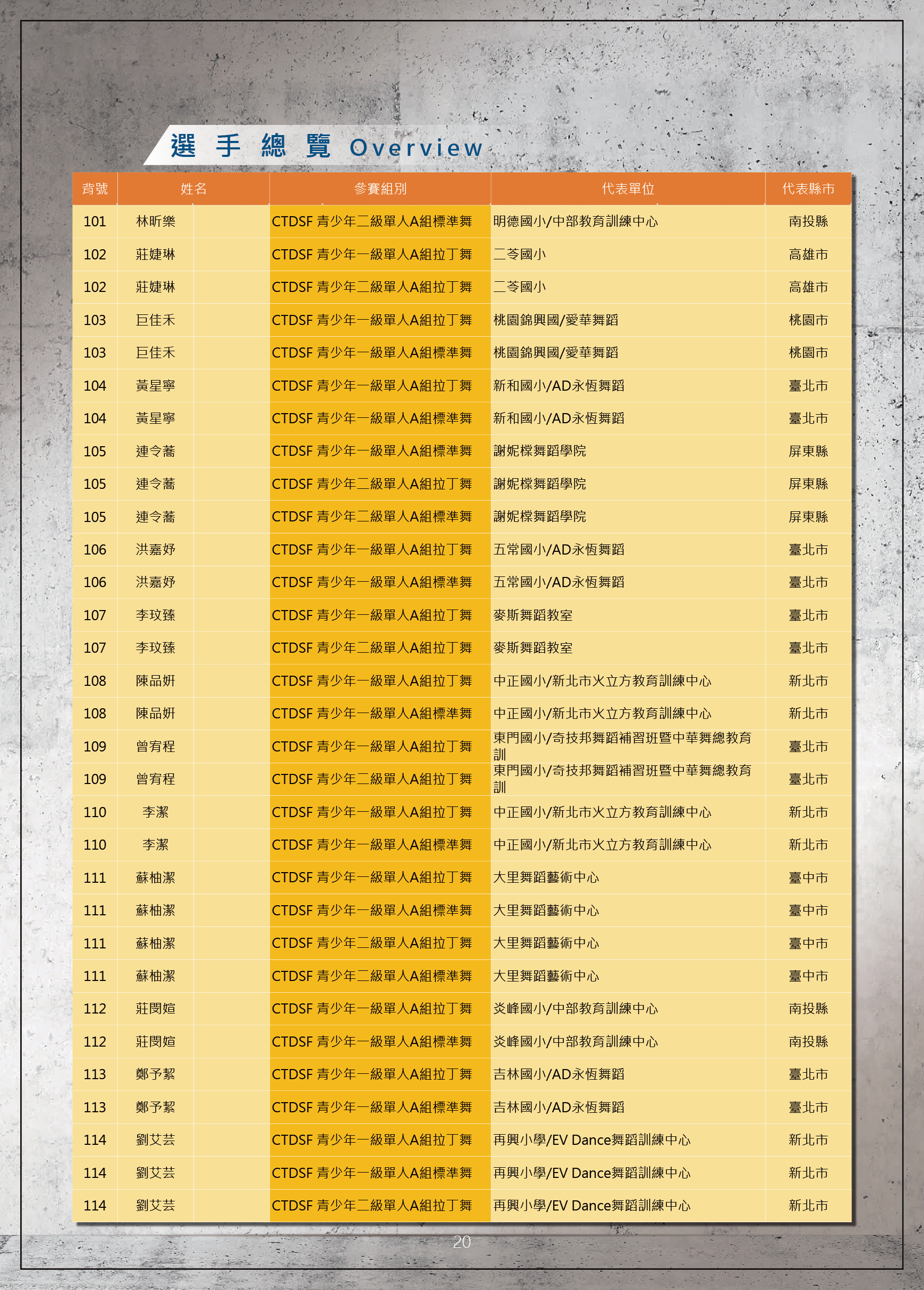Click "二苓國小" in 莊婕琳's 一級拉丁舞 row

(519, 254)
